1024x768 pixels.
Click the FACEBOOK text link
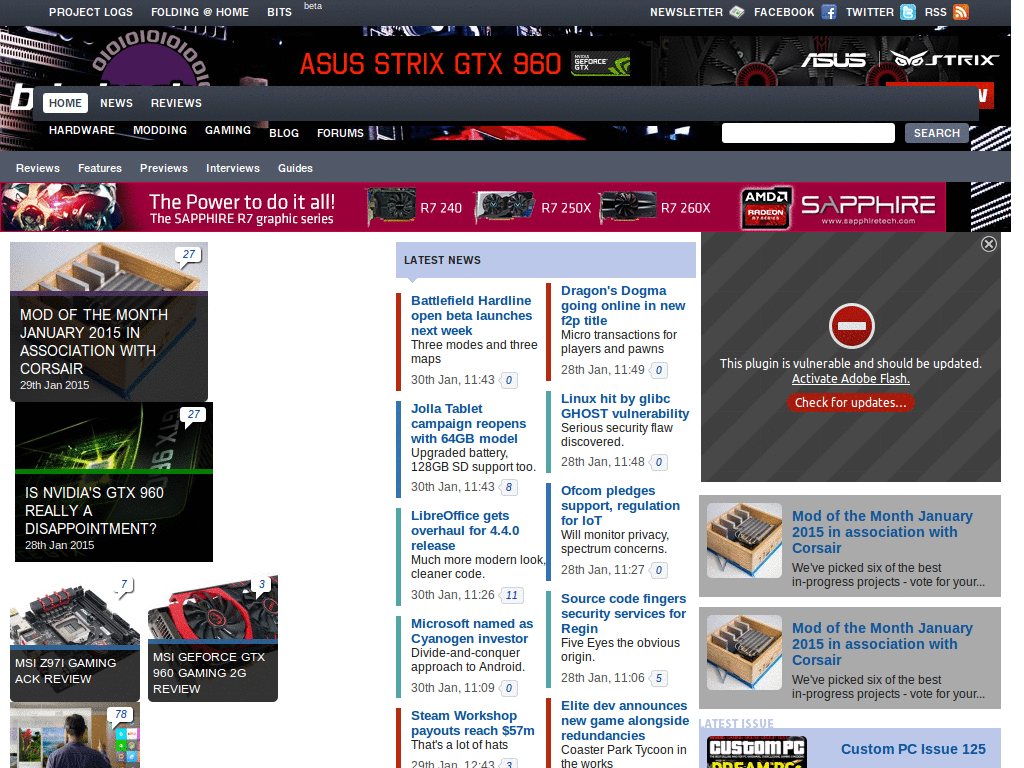pyautogui.click(x=784, y=12)
